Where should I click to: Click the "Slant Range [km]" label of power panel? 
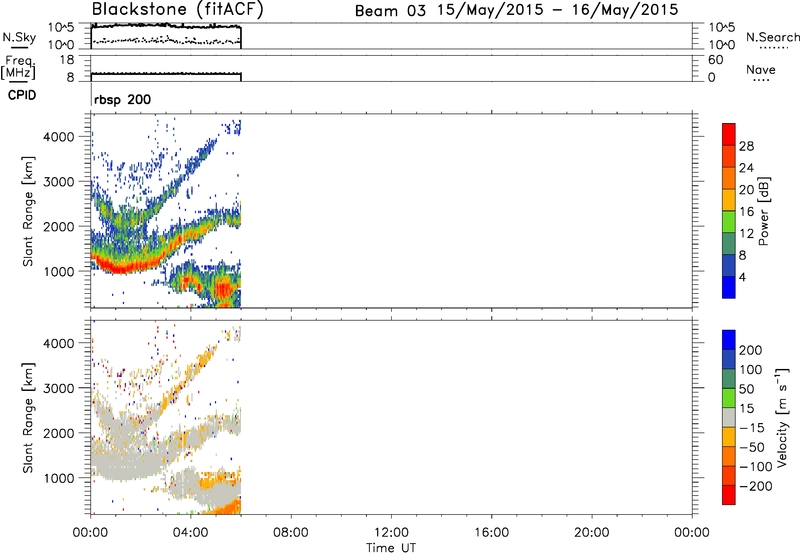[28, 211]
